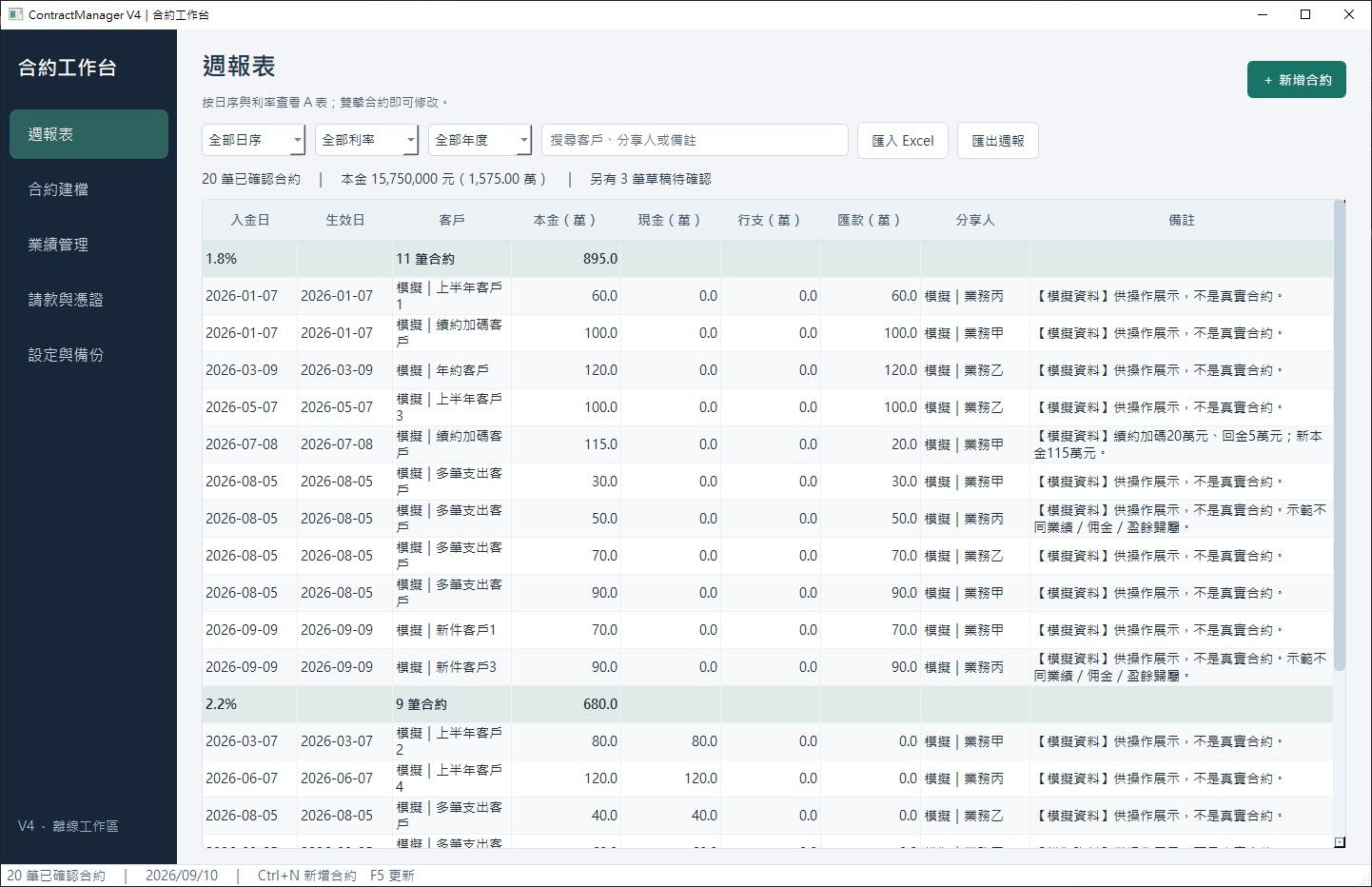Viewport: 1372px width, 887px height.
Task: Open 設定與備份 in the sidebar
Action: click(88, 355)
